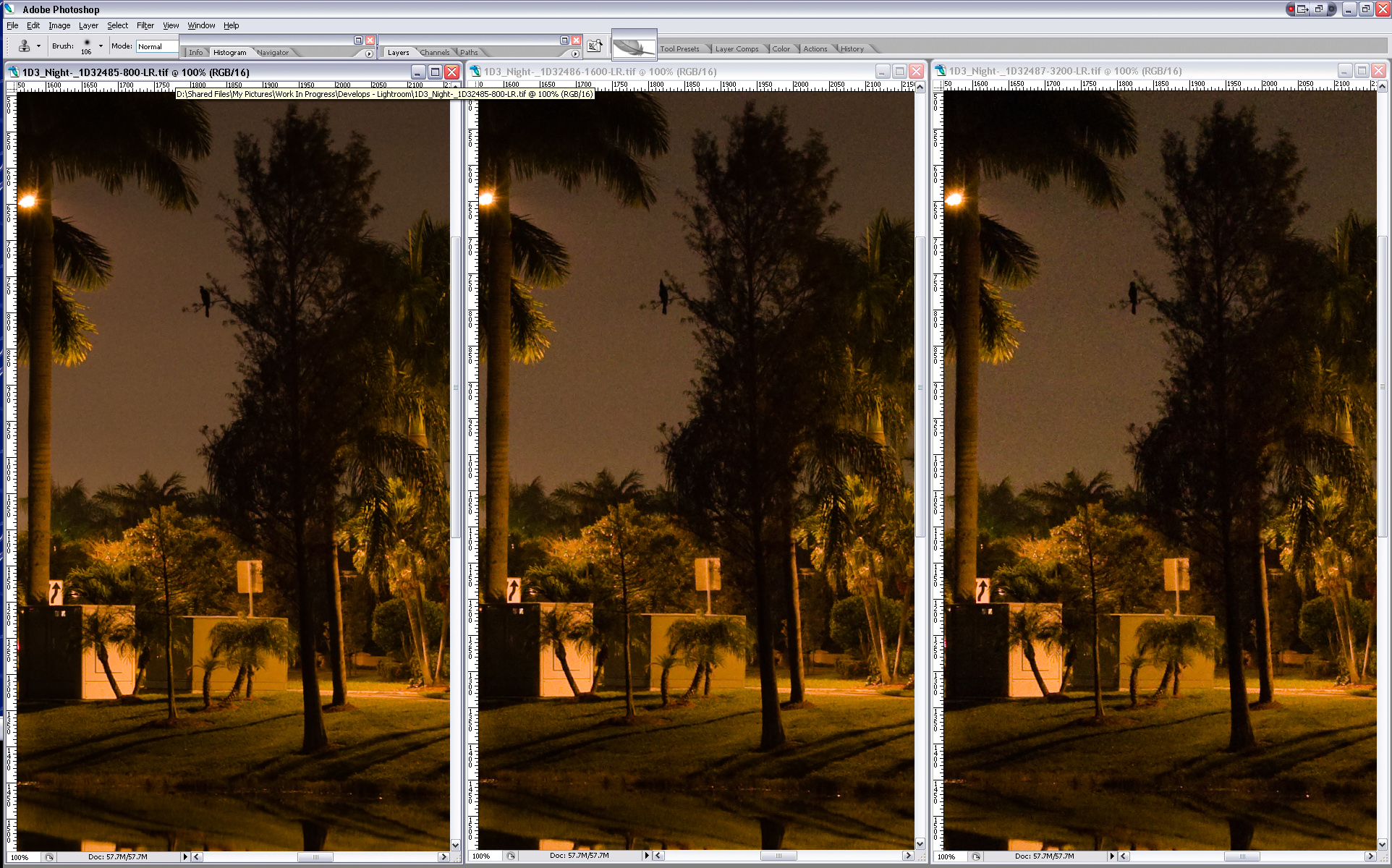Open the Window menu
This screenshot has width=1392, height=868.
[201, 25]
